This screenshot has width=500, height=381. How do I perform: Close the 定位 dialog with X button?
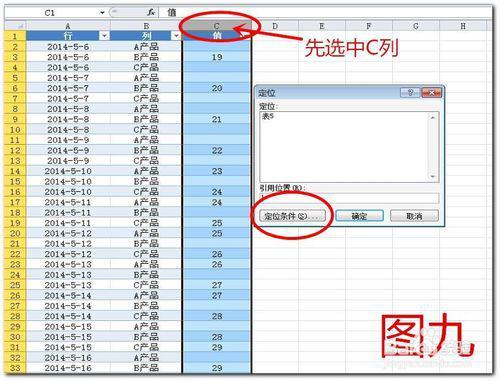pos(431,92)
